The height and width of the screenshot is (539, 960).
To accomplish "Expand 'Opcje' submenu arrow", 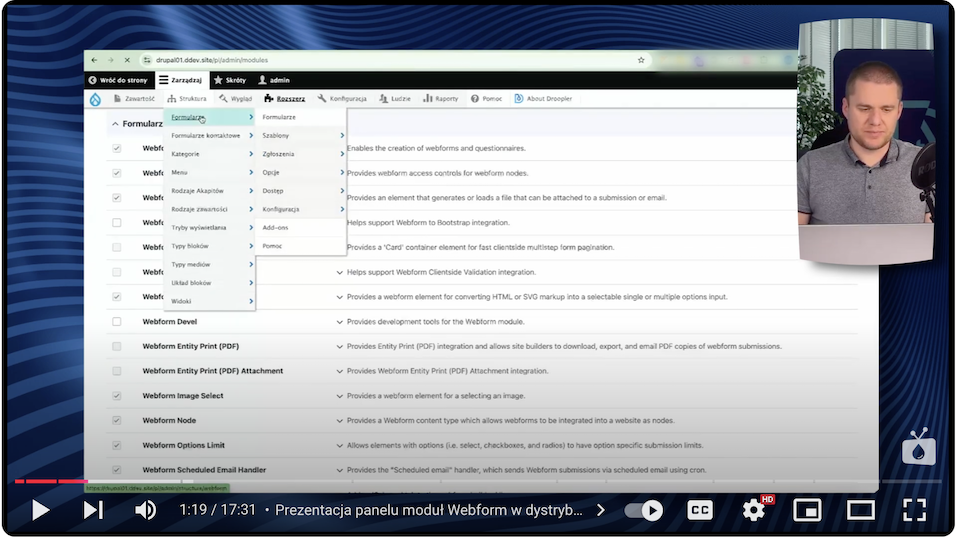I will [342, 172].
